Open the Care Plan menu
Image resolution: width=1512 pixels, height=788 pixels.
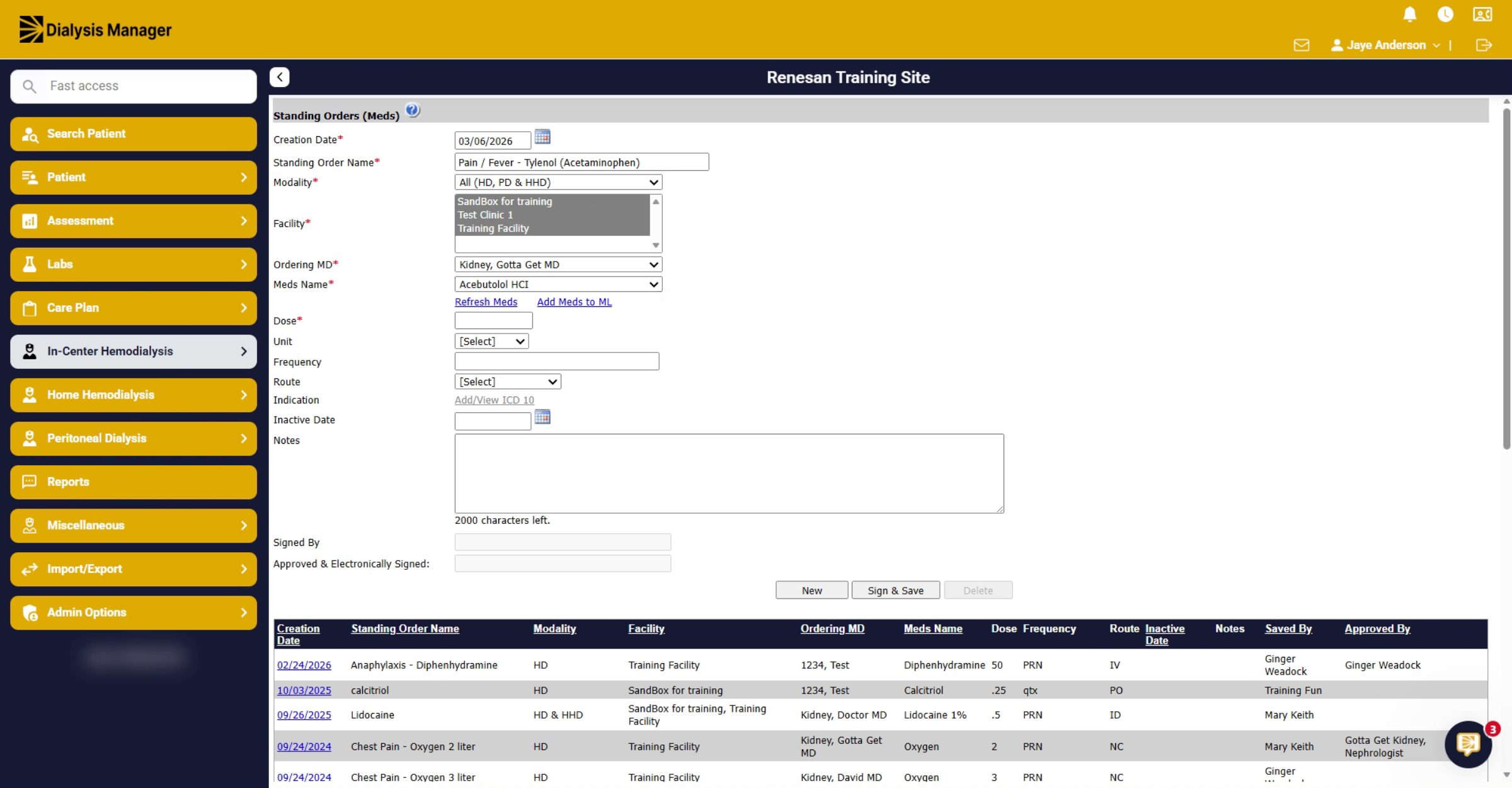point(134,308)
